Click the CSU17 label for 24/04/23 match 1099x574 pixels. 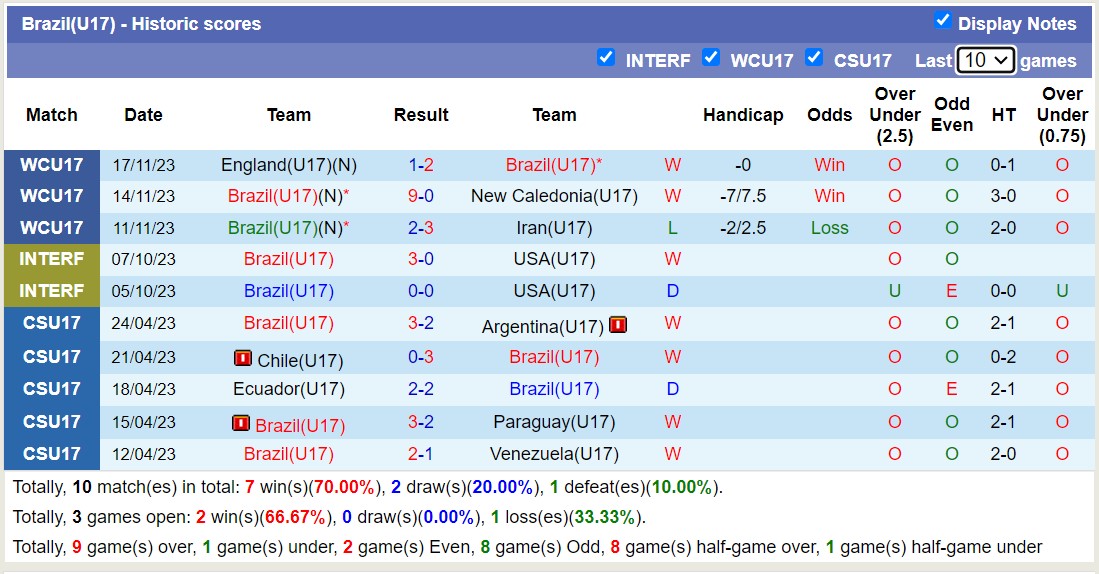(52, 323)
